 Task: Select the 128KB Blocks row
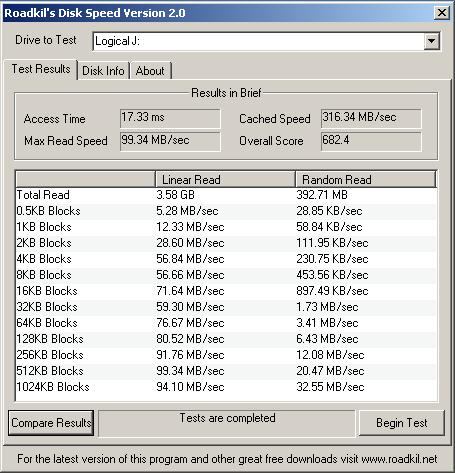click(x=226, y=339)
